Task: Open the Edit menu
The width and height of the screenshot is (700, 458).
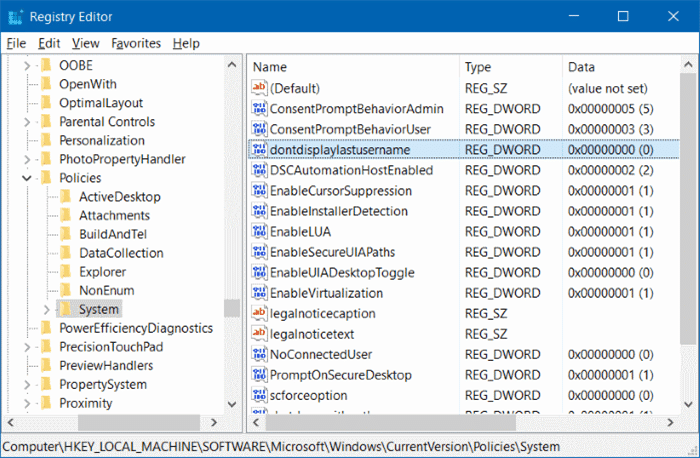Action: point(49,43)
